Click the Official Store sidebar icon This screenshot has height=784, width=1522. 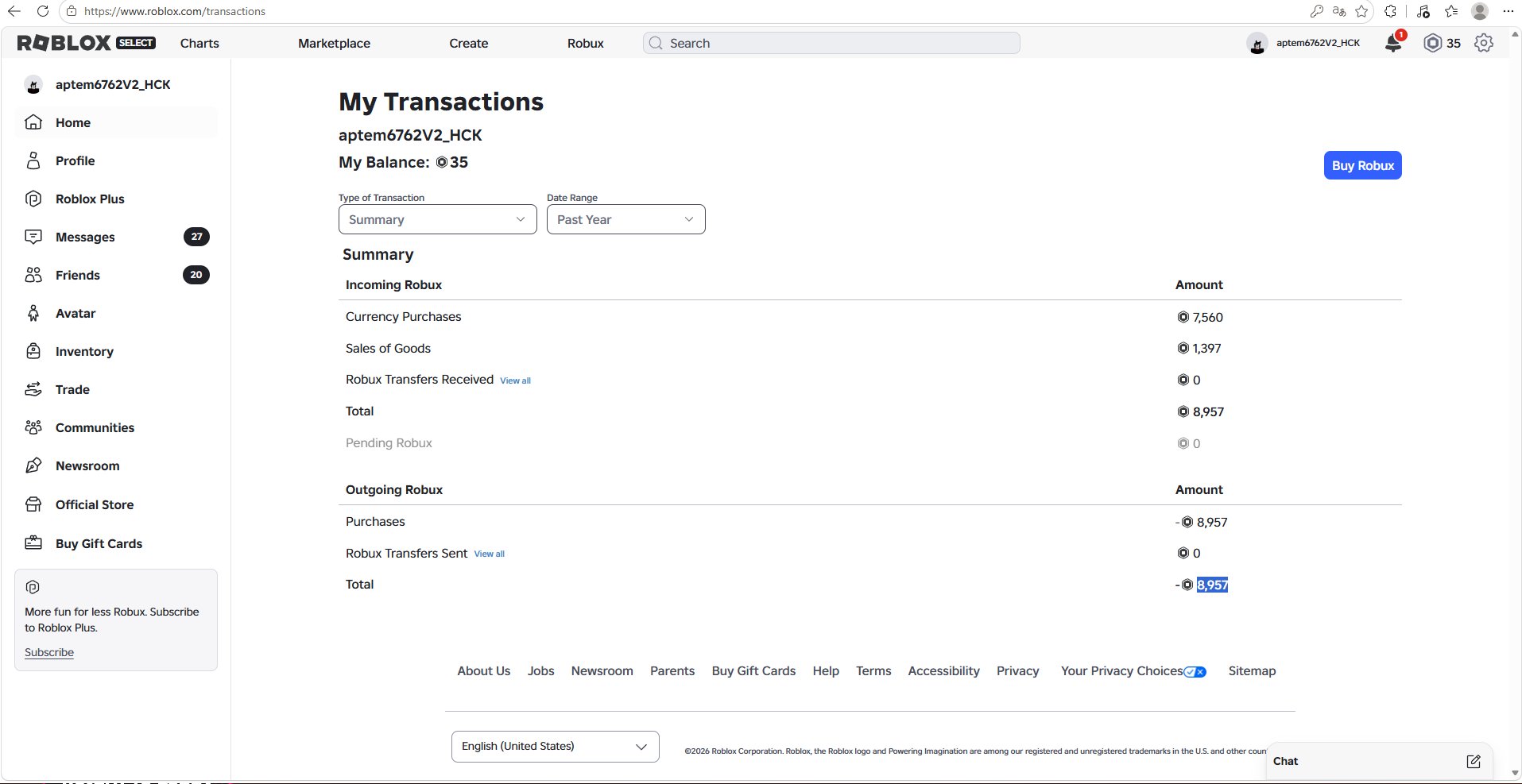coord(33,504)
